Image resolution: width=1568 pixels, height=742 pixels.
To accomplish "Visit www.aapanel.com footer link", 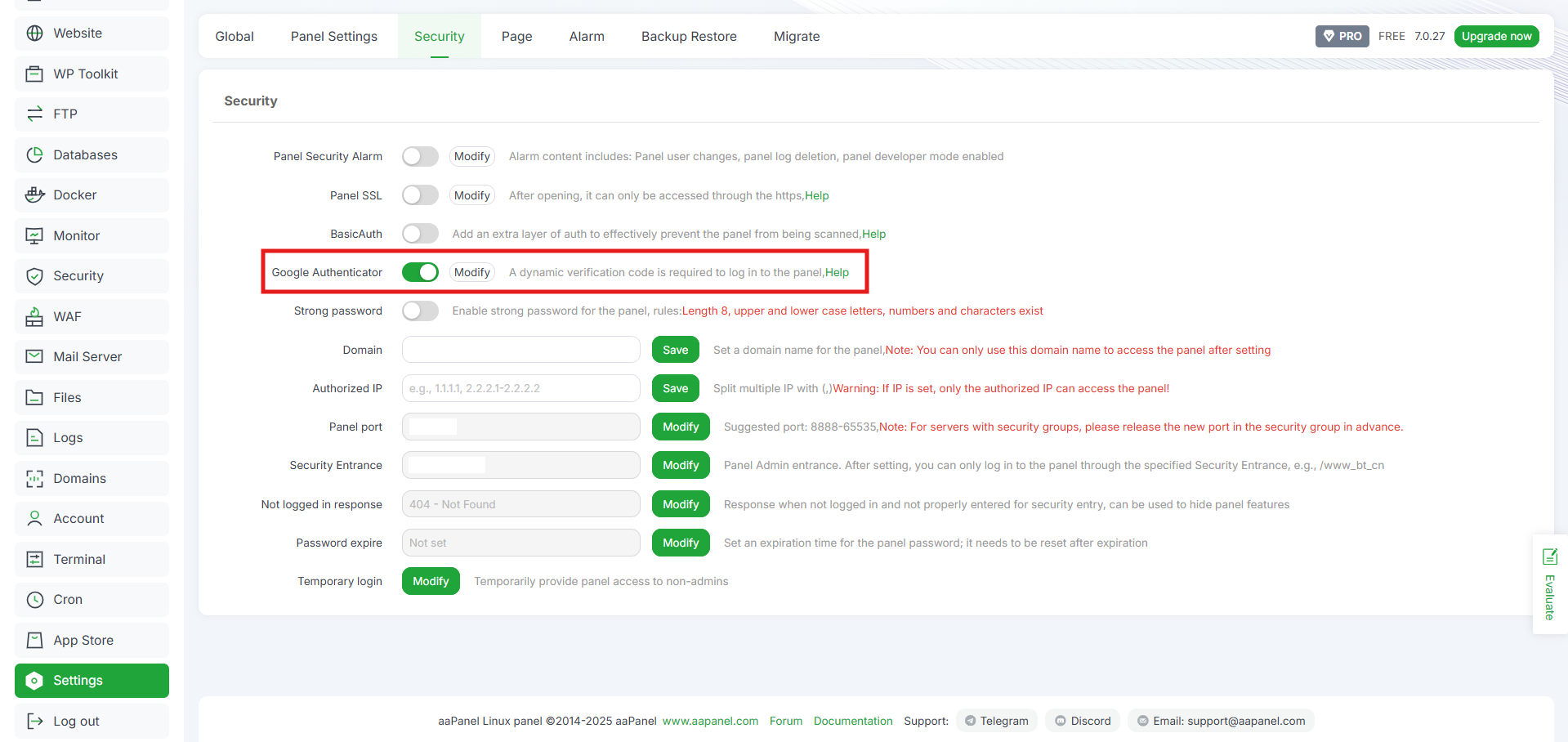I will pyautogui.click(x=710, y=721).
